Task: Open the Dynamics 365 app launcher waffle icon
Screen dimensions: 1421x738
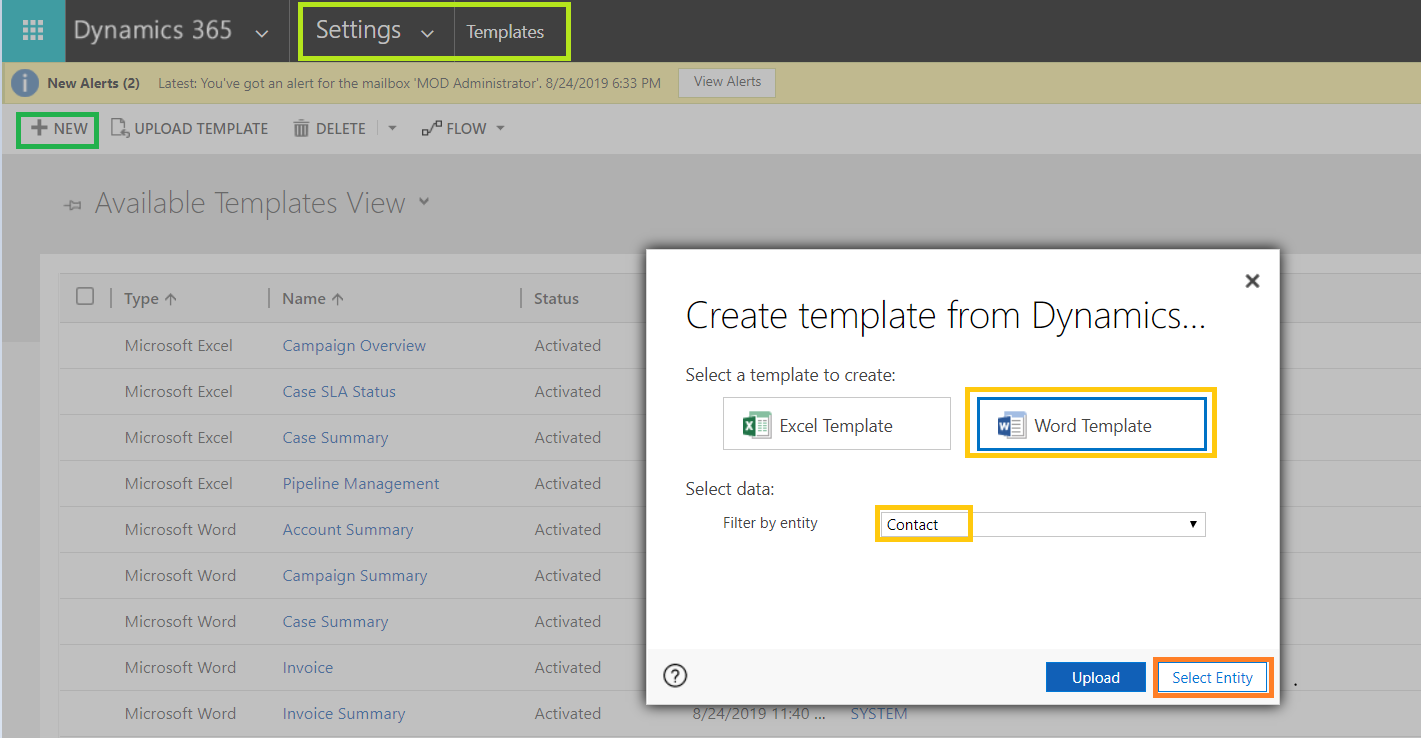Action: coord(31,31)
